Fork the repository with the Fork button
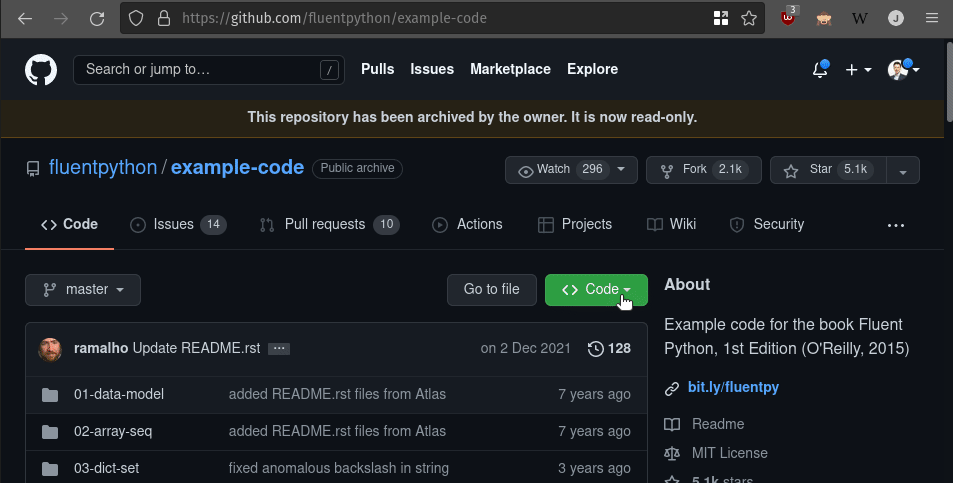953x483 pixels. (x=704, y=170)
